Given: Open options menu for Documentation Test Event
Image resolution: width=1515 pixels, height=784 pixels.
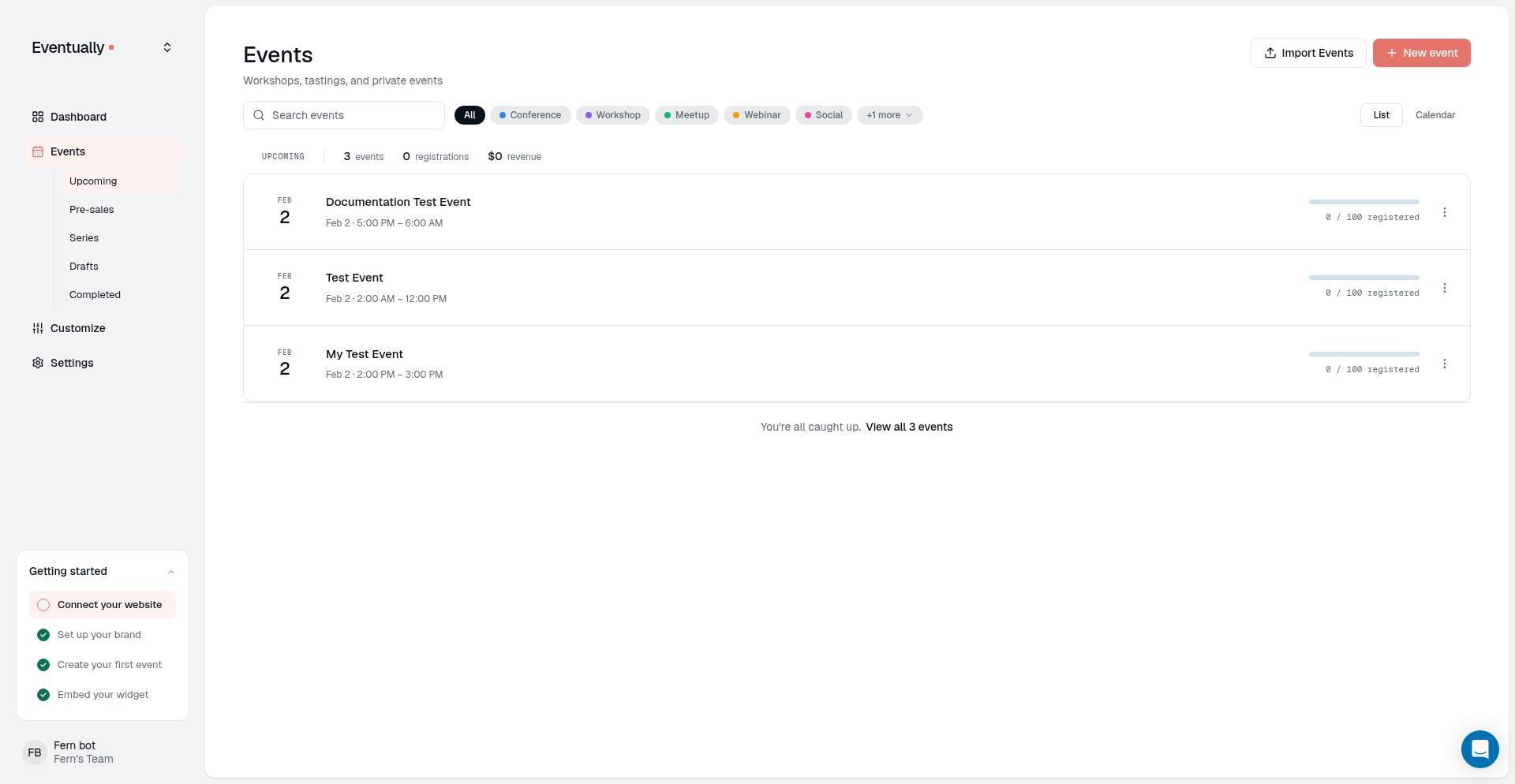Looking at the screenshot, I should 1445,212.
